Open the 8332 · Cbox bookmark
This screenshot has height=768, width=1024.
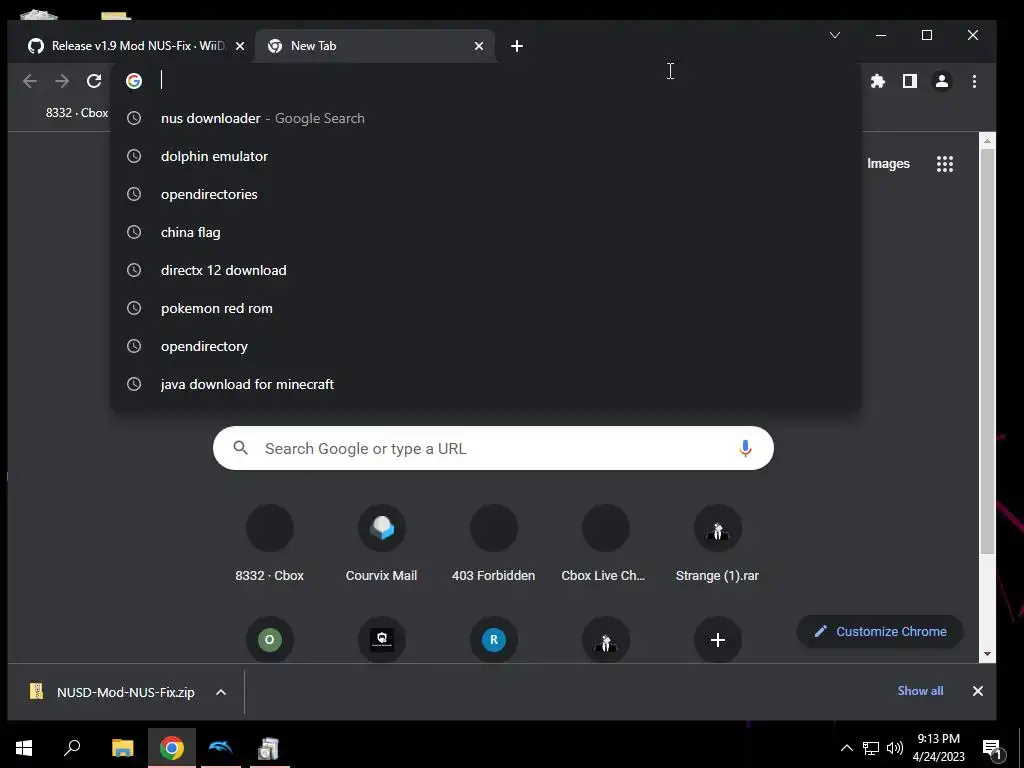76,113
